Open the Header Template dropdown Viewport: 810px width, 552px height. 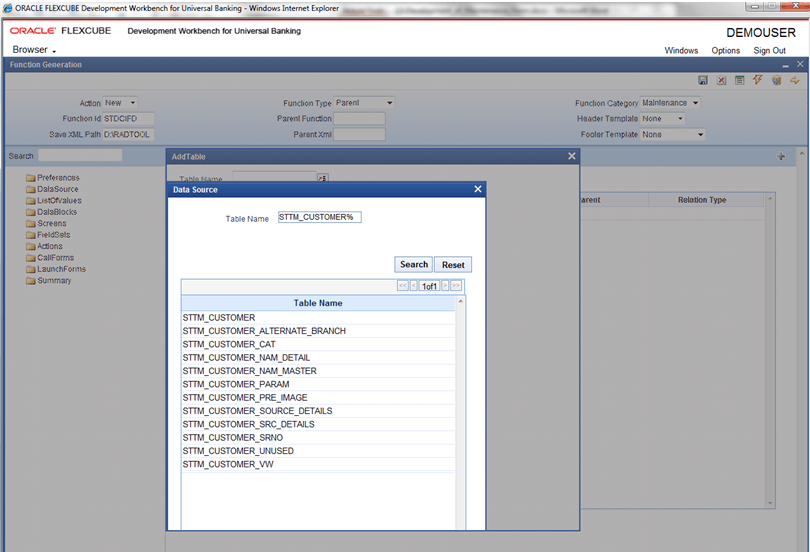pyautogui.click(x=663, y=119)
